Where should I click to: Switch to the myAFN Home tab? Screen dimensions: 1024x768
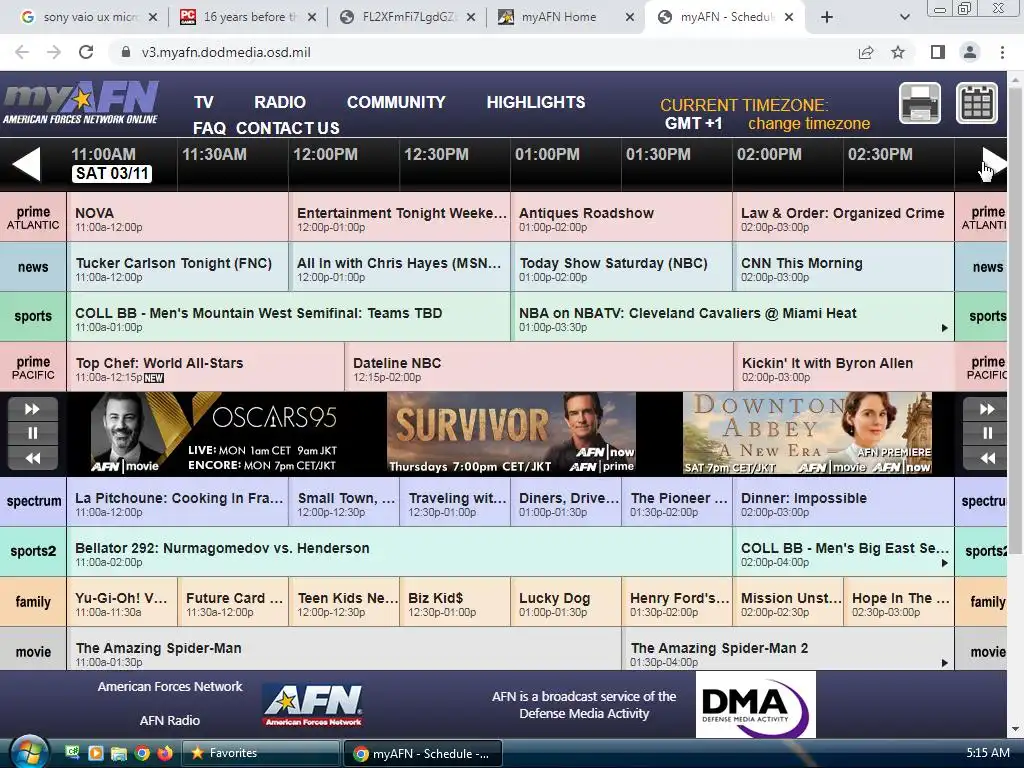[x=564, y=17]
